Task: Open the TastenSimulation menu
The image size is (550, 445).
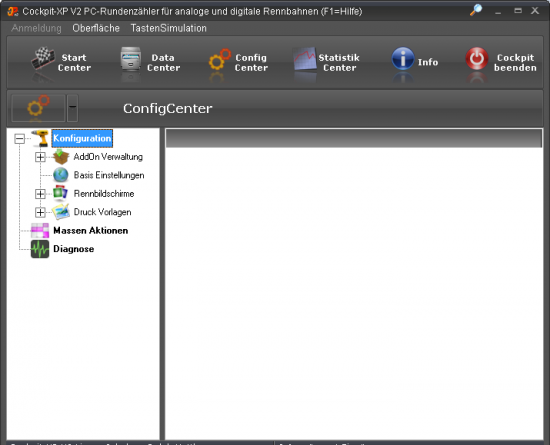Action: pyautogui.click(x=168, y=28)
